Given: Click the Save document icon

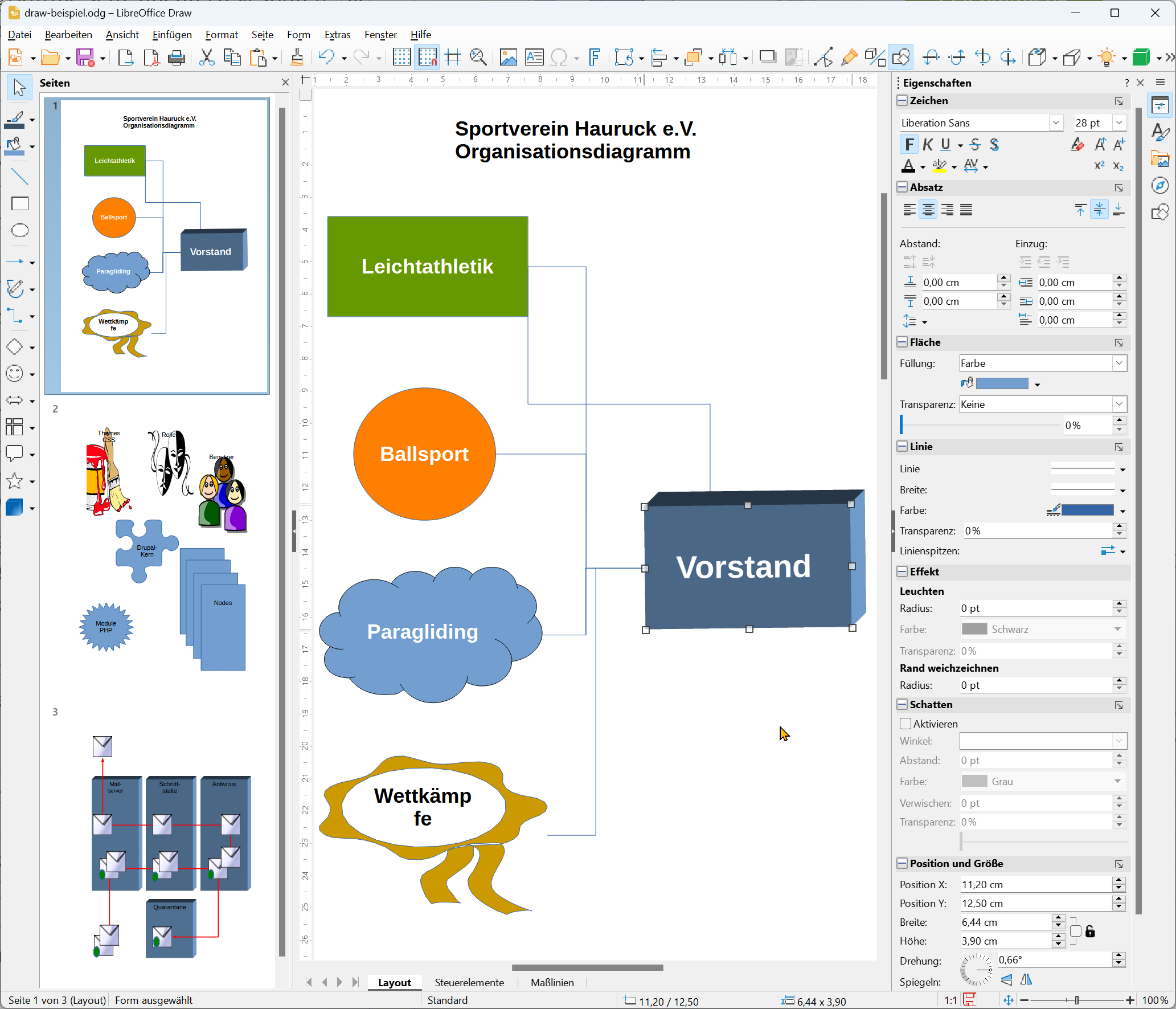Looking at the screenshot, I should [85, 58].
